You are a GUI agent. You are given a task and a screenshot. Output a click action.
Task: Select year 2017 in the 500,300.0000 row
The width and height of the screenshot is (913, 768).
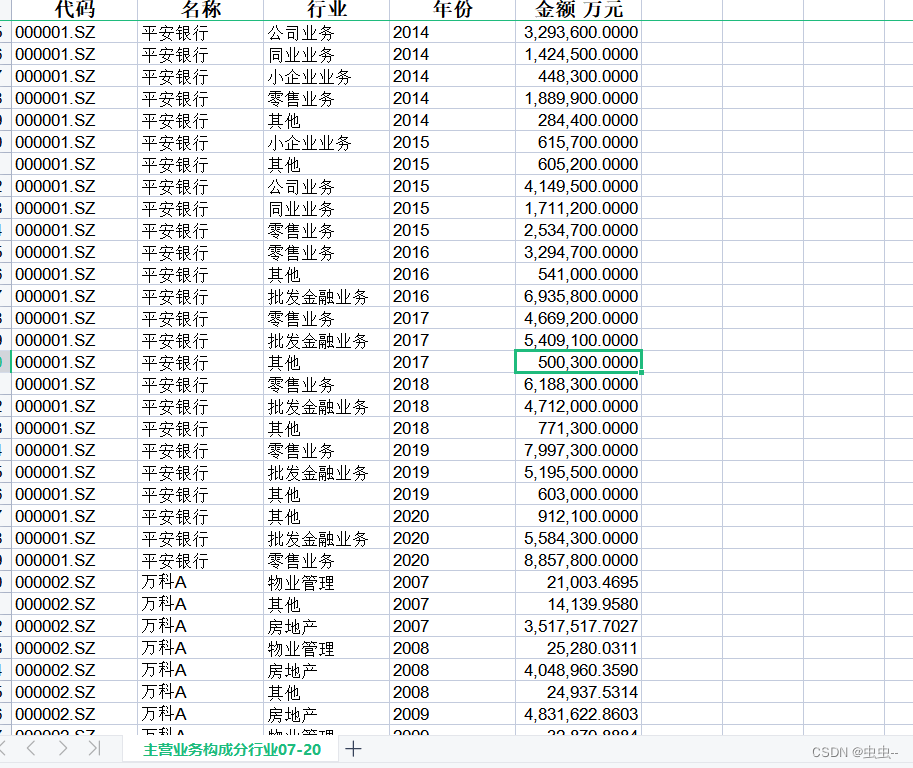(x=452, y=362)
